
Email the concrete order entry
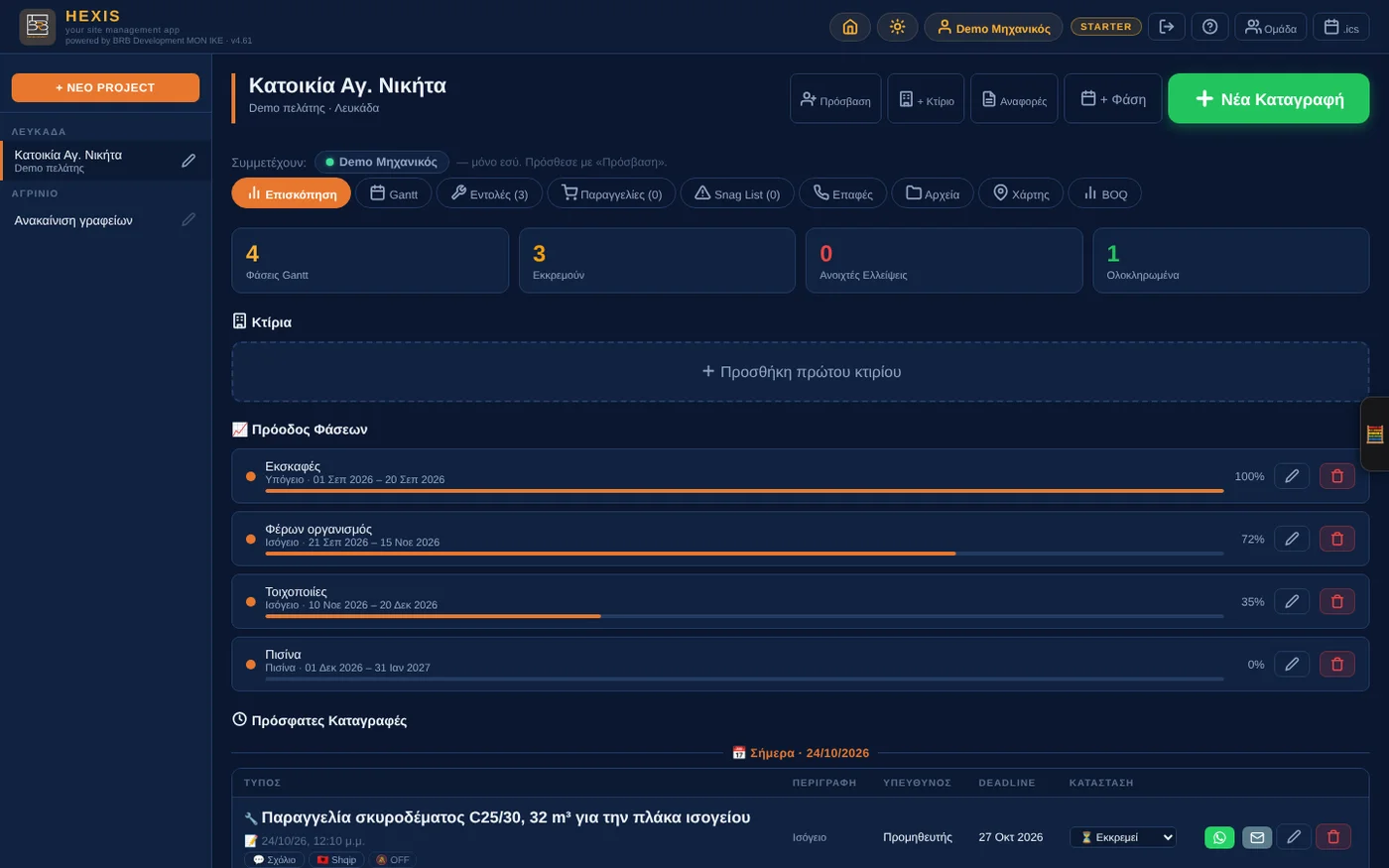tap(1257, 837)
